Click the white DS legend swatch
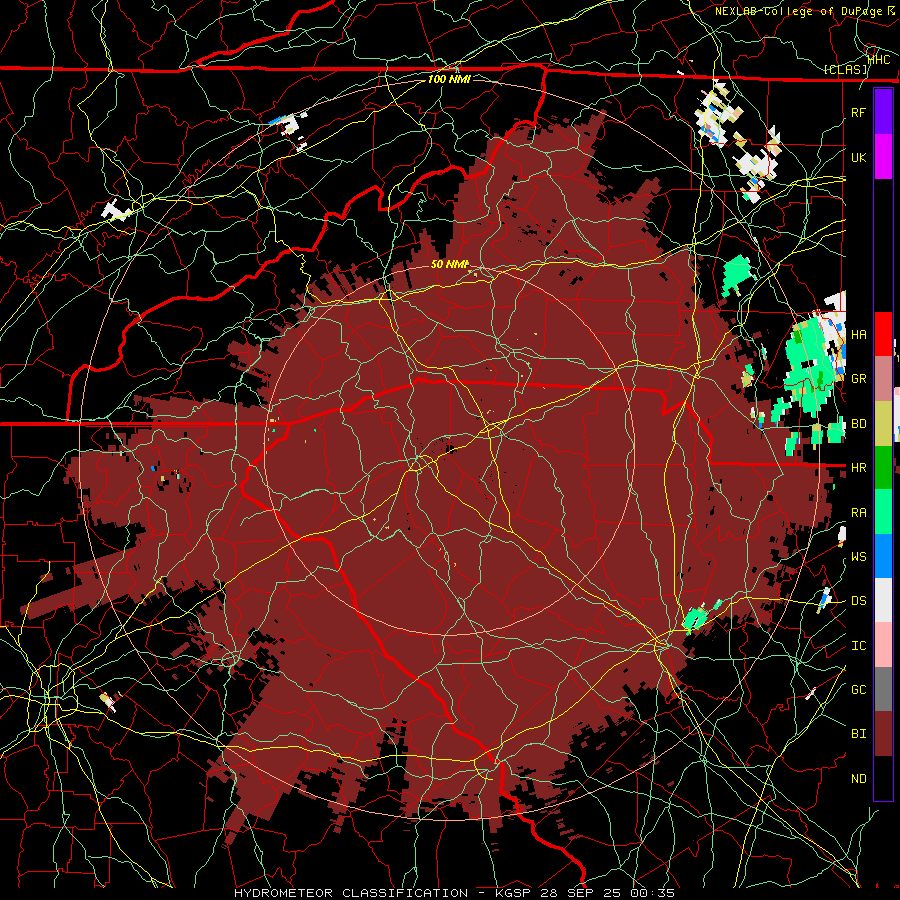900x900 pixels. (883, 600)
